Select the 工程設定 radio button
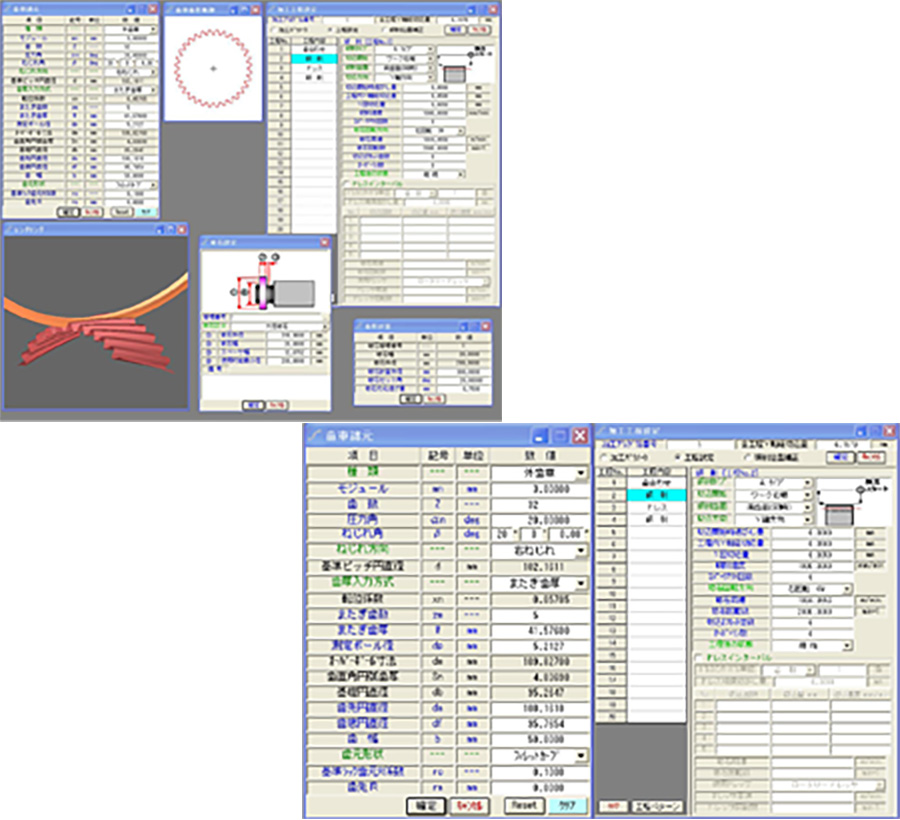Image resolution: width=900 pixels, height=820 pixels. (677, 457)
